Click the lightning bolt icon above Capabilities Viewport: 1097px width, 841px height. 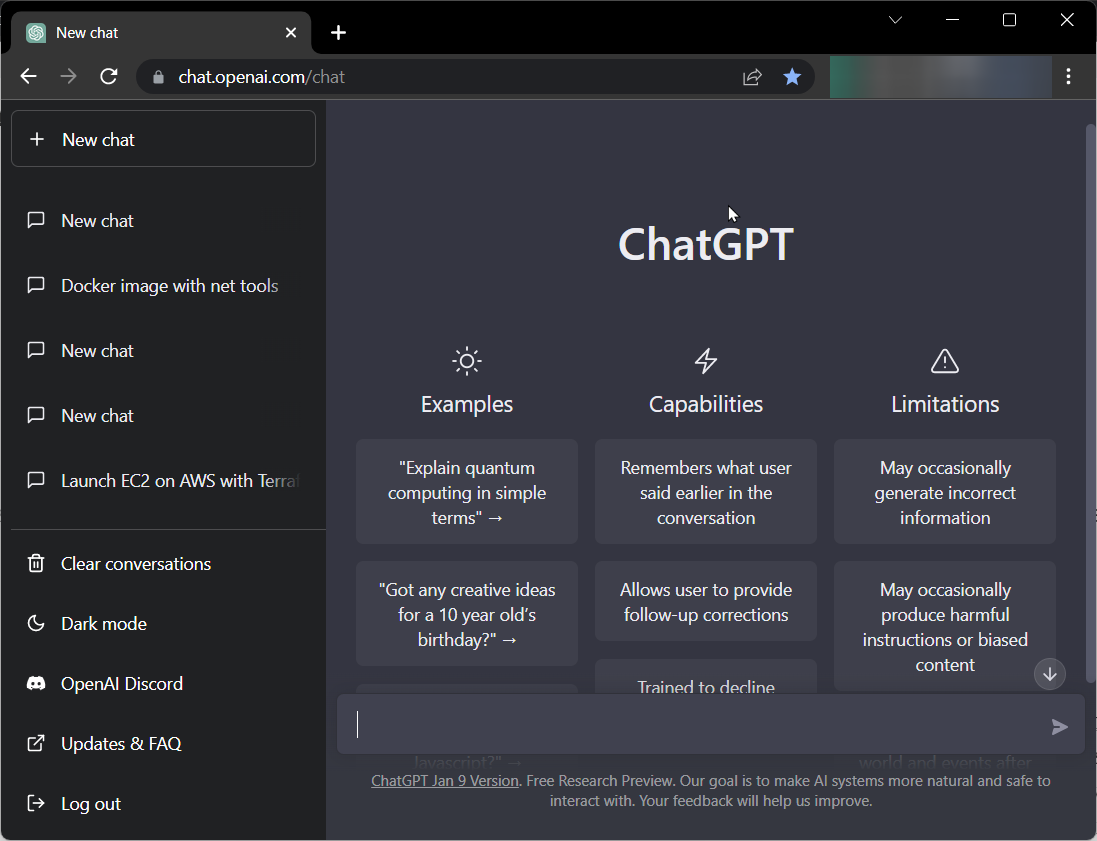(706, 361)
